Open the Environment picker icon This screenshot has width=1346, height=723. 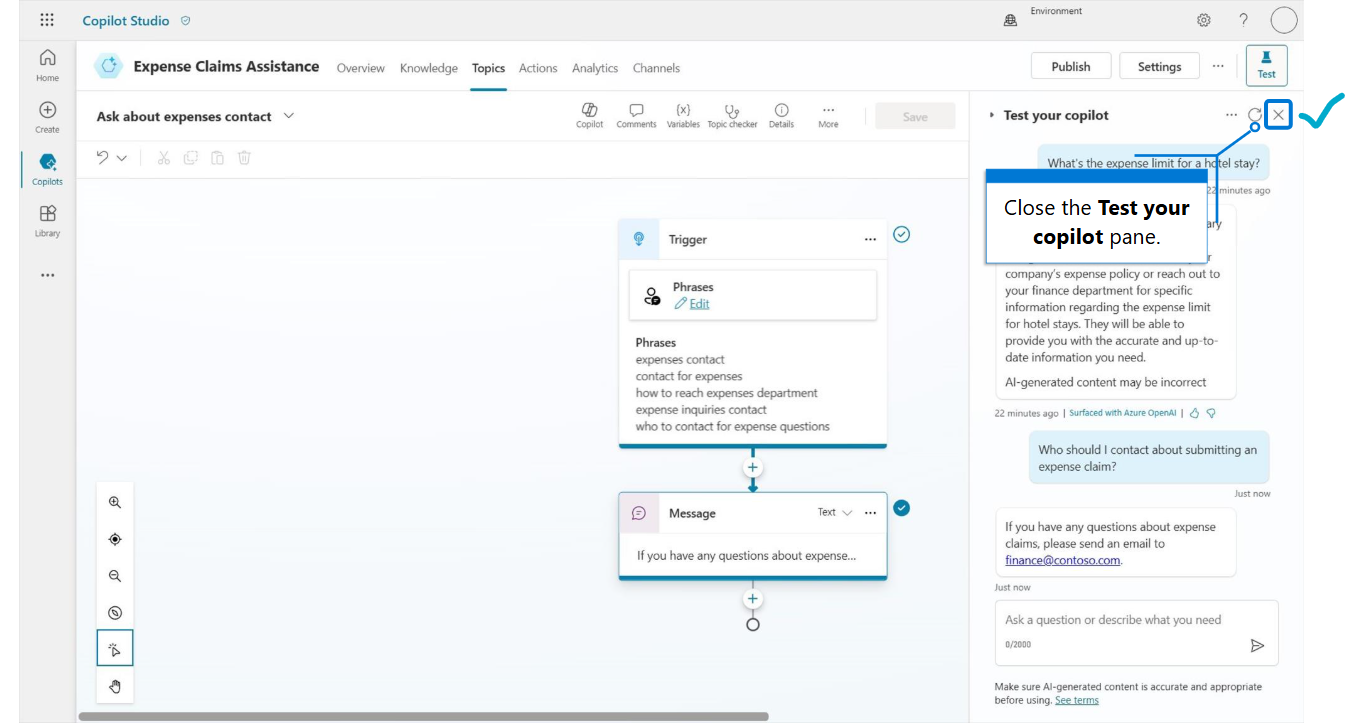coord(1010,20)
